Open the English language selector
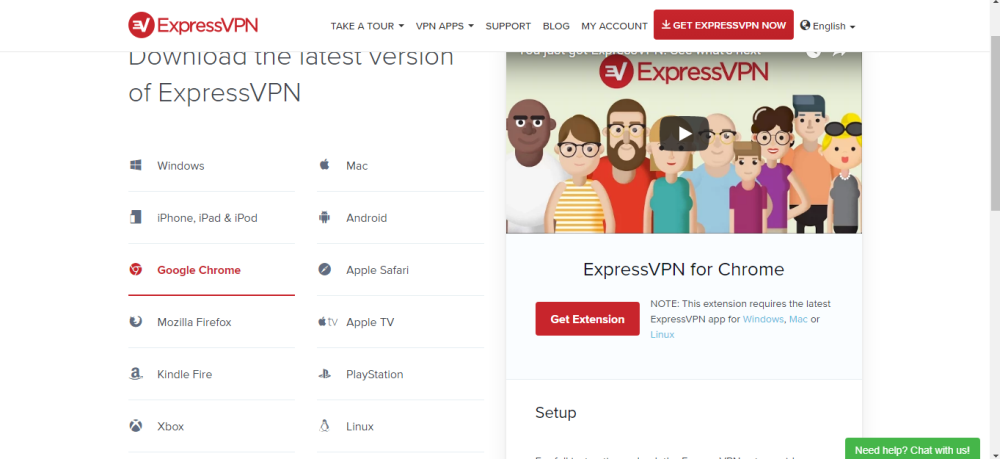Viewport: 1000px width, 459px height. [828, 26]
